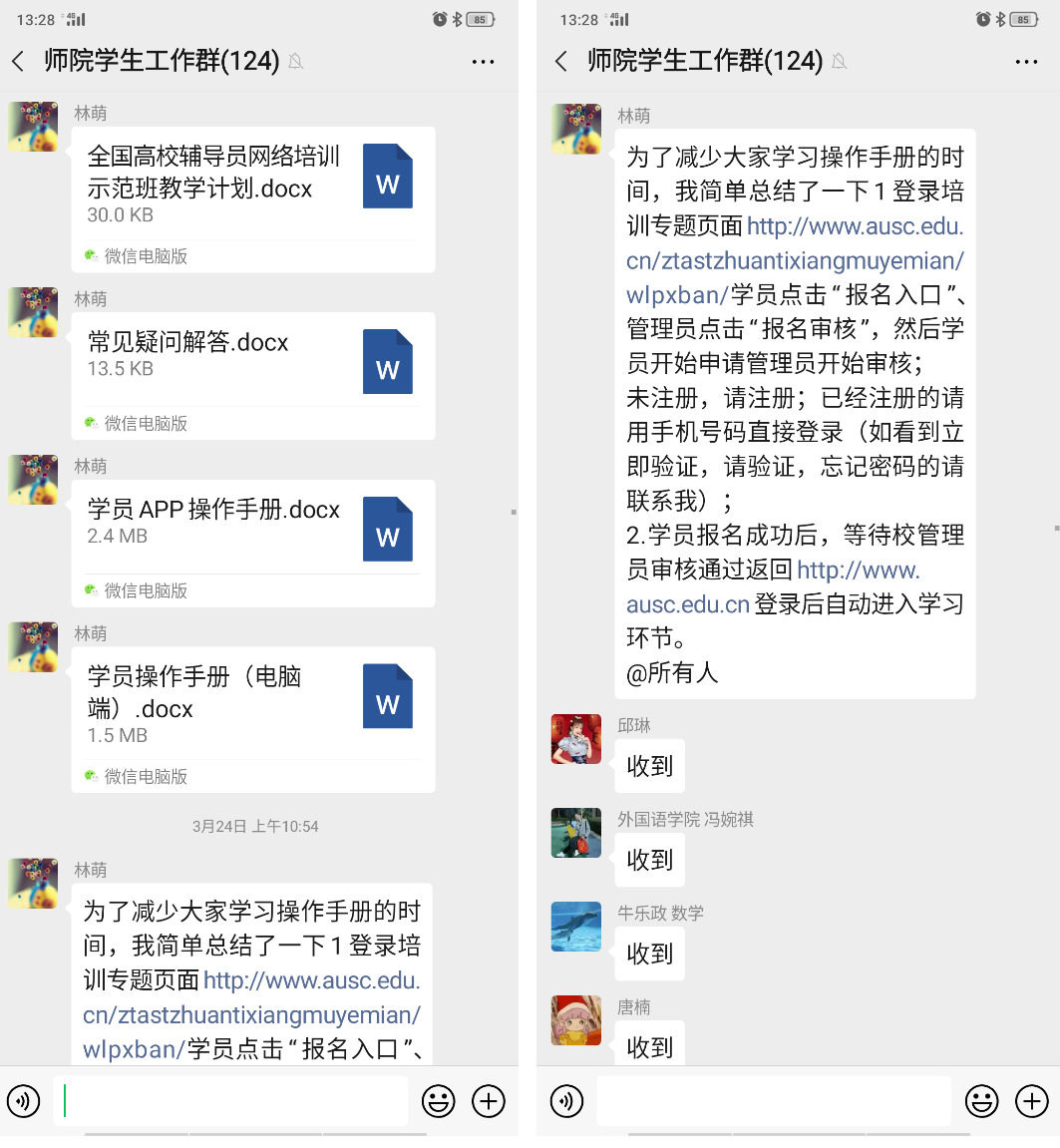Tap back arrow in left chat header
Image resolution: width=1060 pixels, height=1148 pixels.
18,62
